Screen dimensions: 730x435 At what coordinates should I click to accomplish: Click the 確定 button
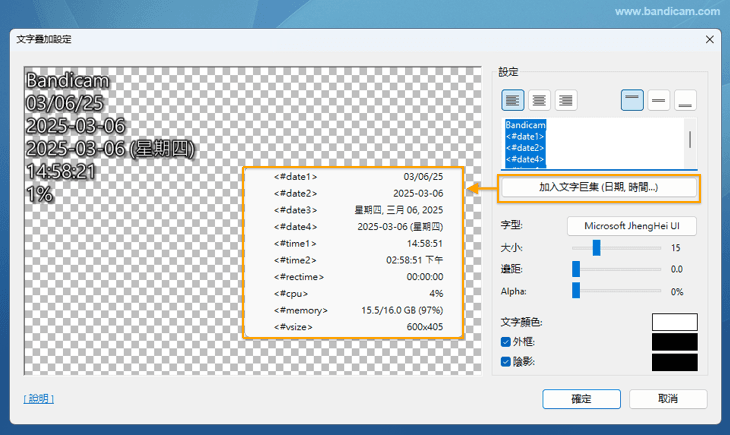[x=581, y=399]
